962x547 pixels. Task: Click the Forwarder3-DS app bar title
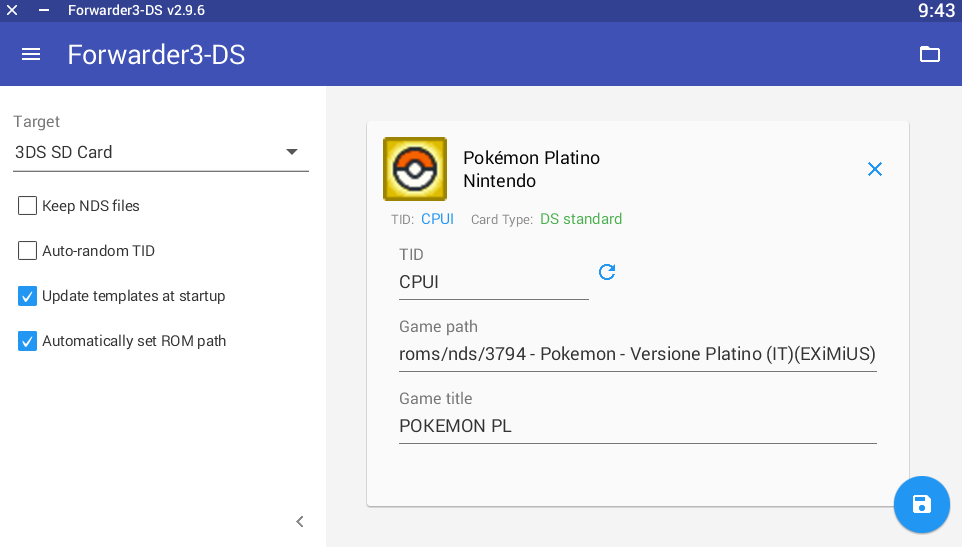[156, 55]
